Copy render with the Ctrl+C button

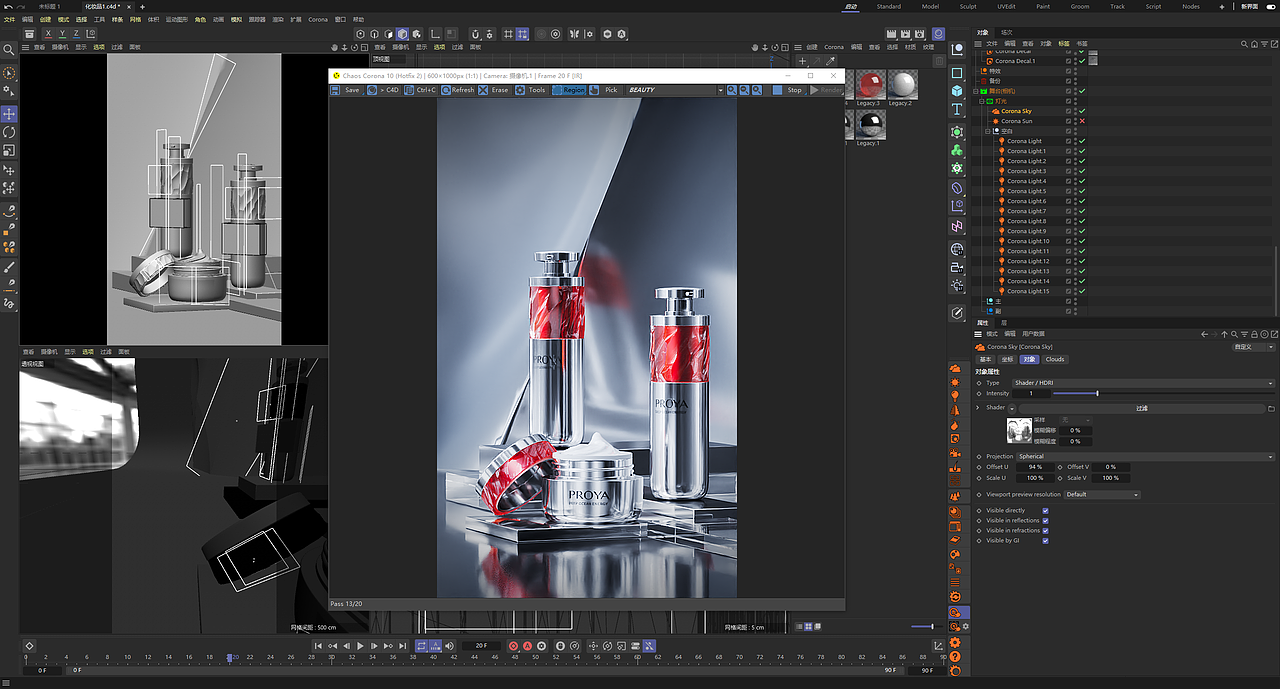(420, 90)
